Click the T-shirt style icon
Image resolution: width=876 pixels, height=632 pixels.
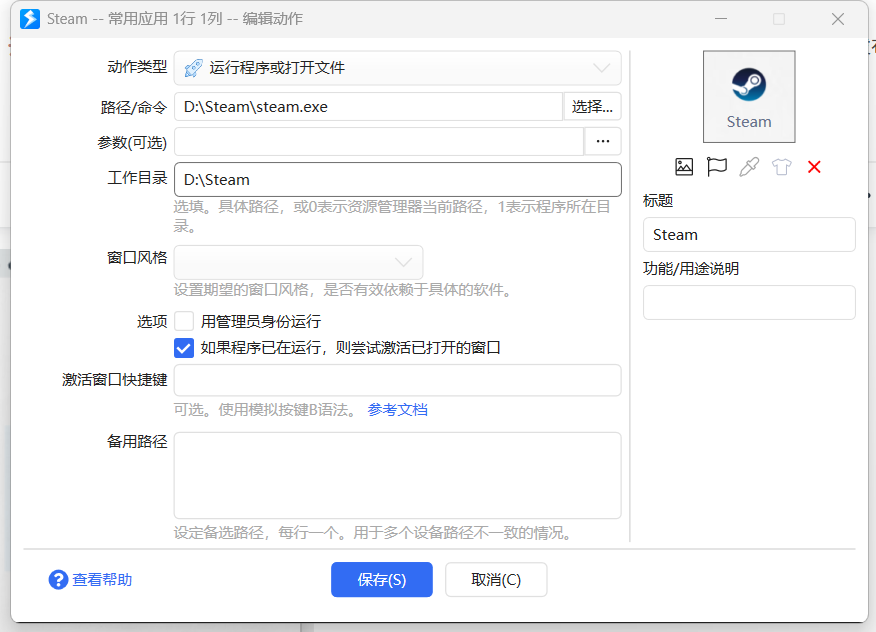point(782,167)
